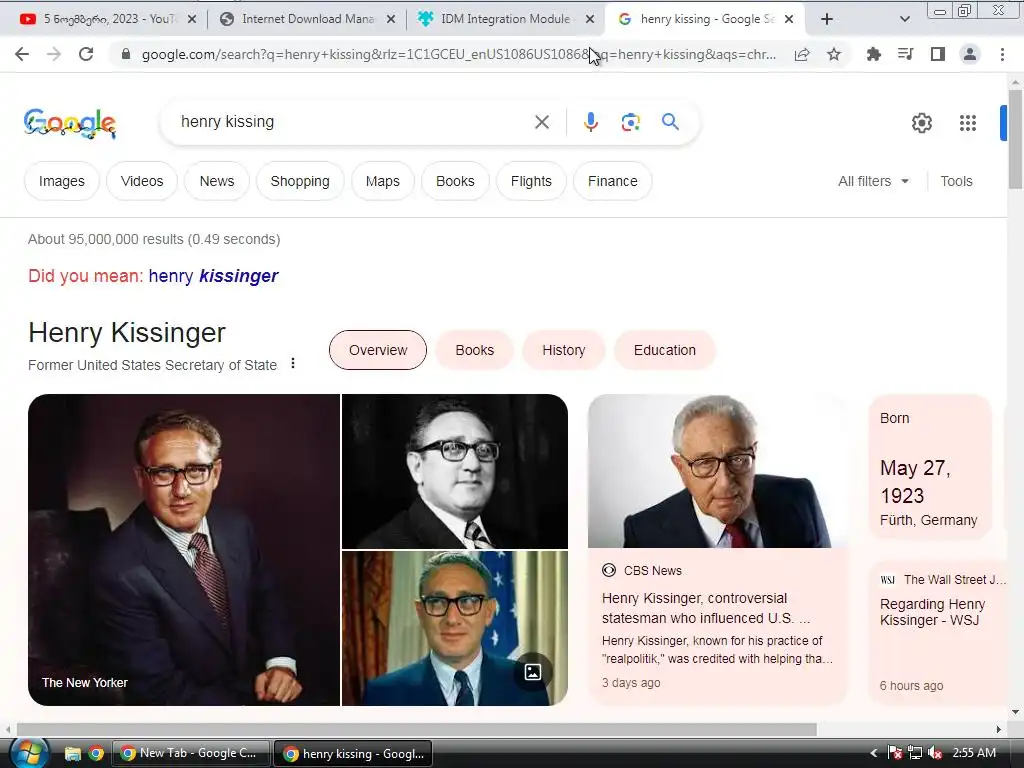The height and width of the screenshot is (768, 1024).
Task: Open the Chrome profile avatar
Action: pos(970,54)
